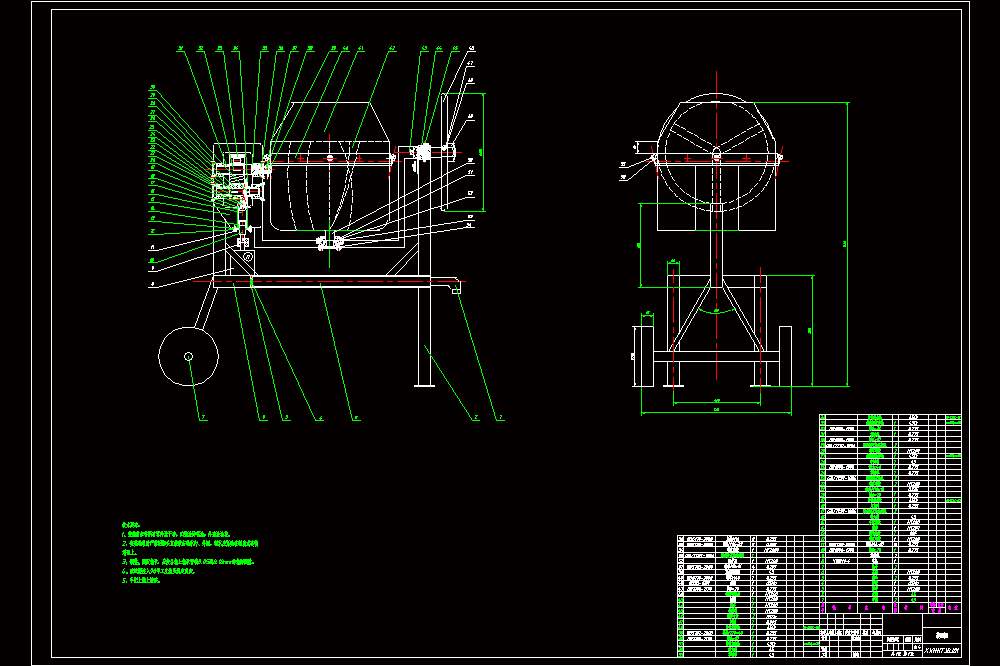Click the wheel hub center in side view
Image resolution: width=1000 pixels, height=666 pixels.
click(x=188, y=357)
